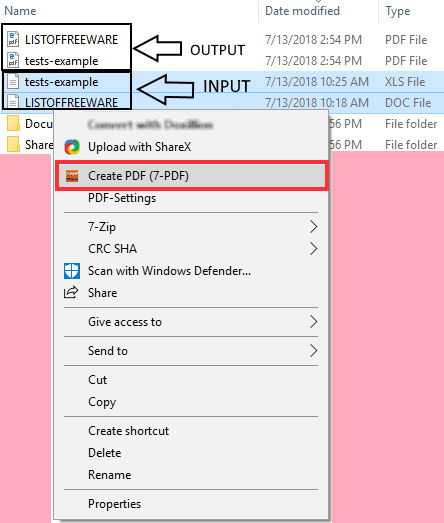This screenshot has width=444, height=523.
Task: Sort by Date modified column header
Action: (x=302, y=11)
